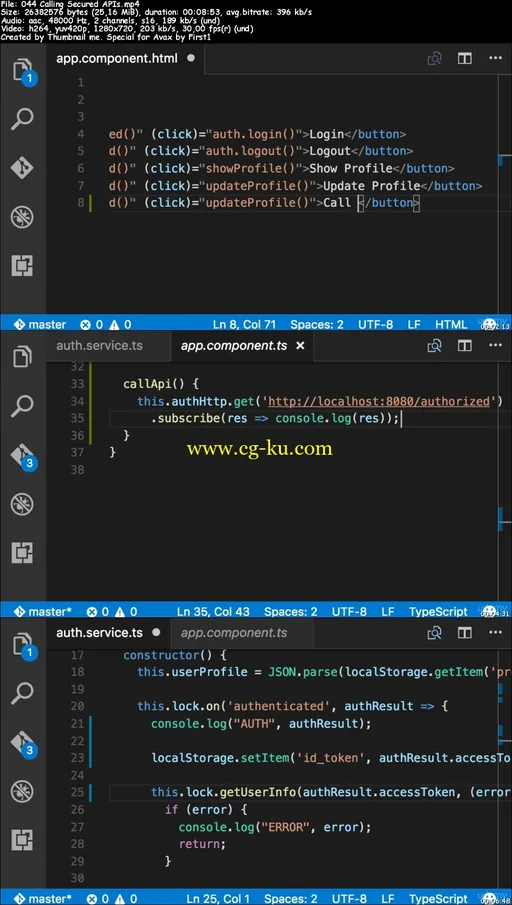This screenshot has width=512, height=905.
Task: Select the app.component.html tab
Action: 125,58
